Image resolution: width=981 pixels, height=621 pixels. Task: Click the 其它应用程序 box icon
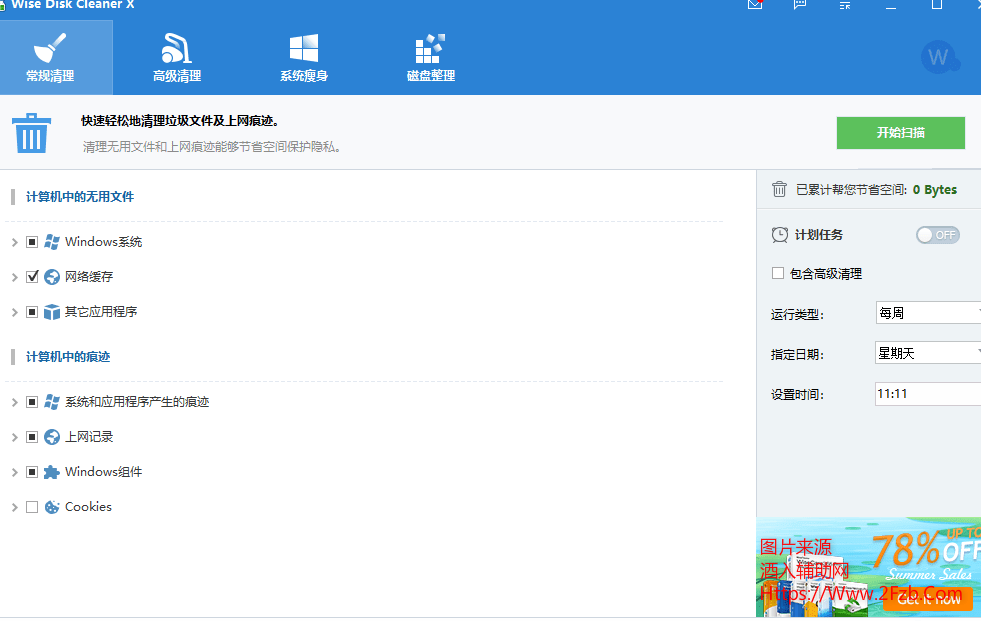click(x=52, y=312)
